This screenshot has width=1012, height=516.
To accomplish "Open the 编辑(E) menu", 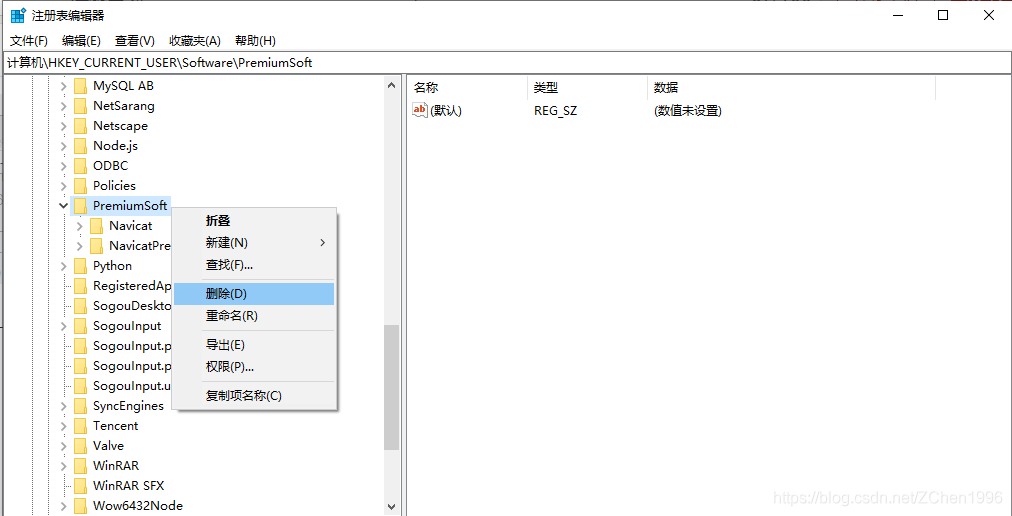I will 81,41.
